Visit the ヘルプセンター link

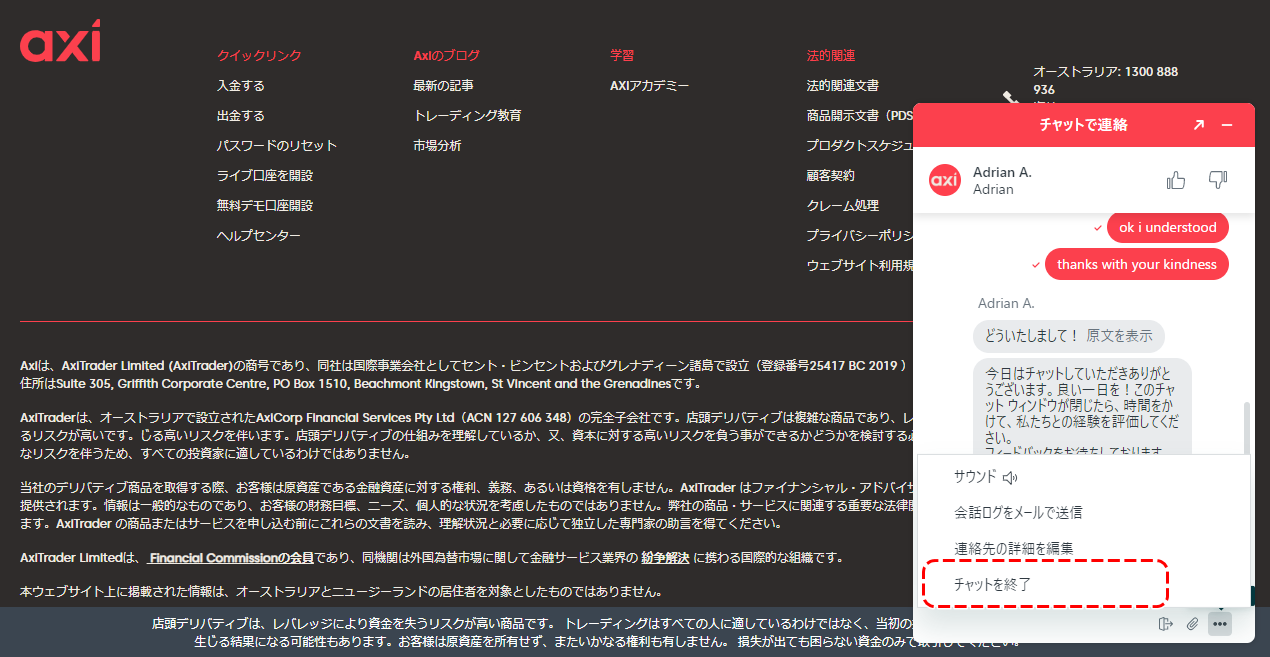[x=259, y=236]
